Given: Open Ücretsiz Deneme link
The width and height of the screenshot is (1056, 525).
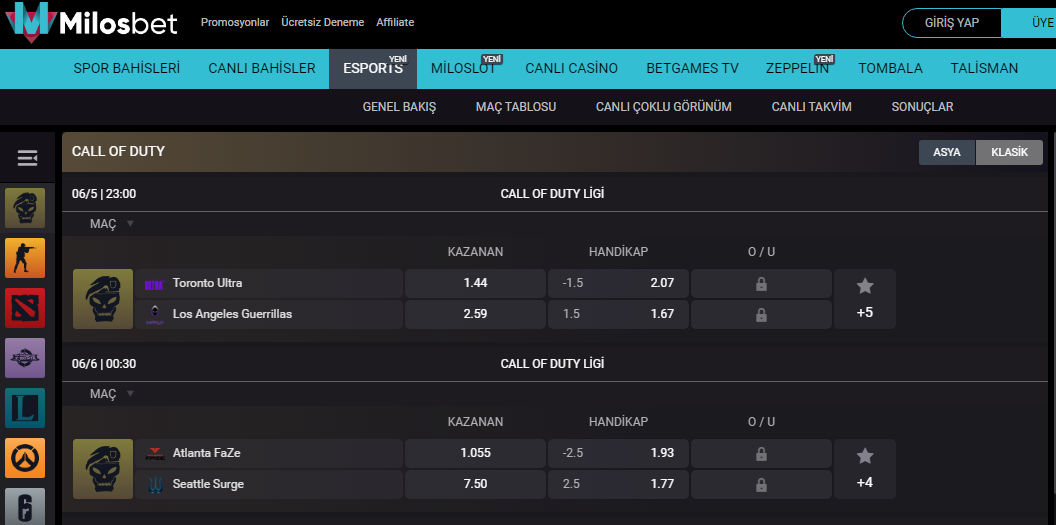Looking at the screenshot, I should click(323, 22).
